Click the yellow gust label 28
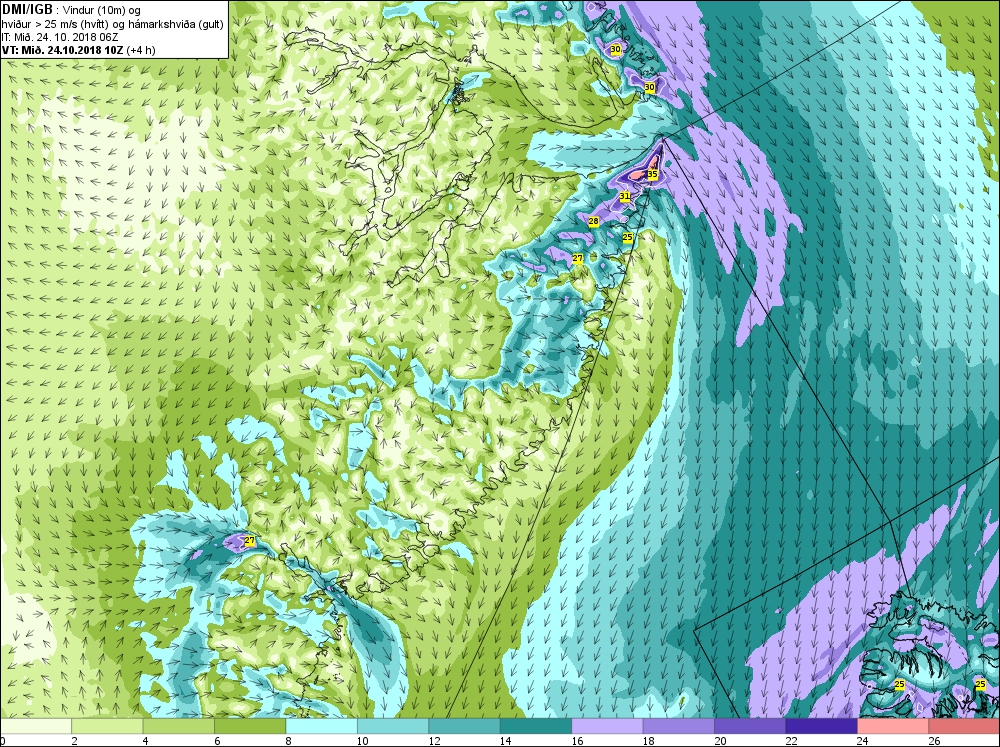The width and height of the screenshot is (1000, 747). [593, 221]
